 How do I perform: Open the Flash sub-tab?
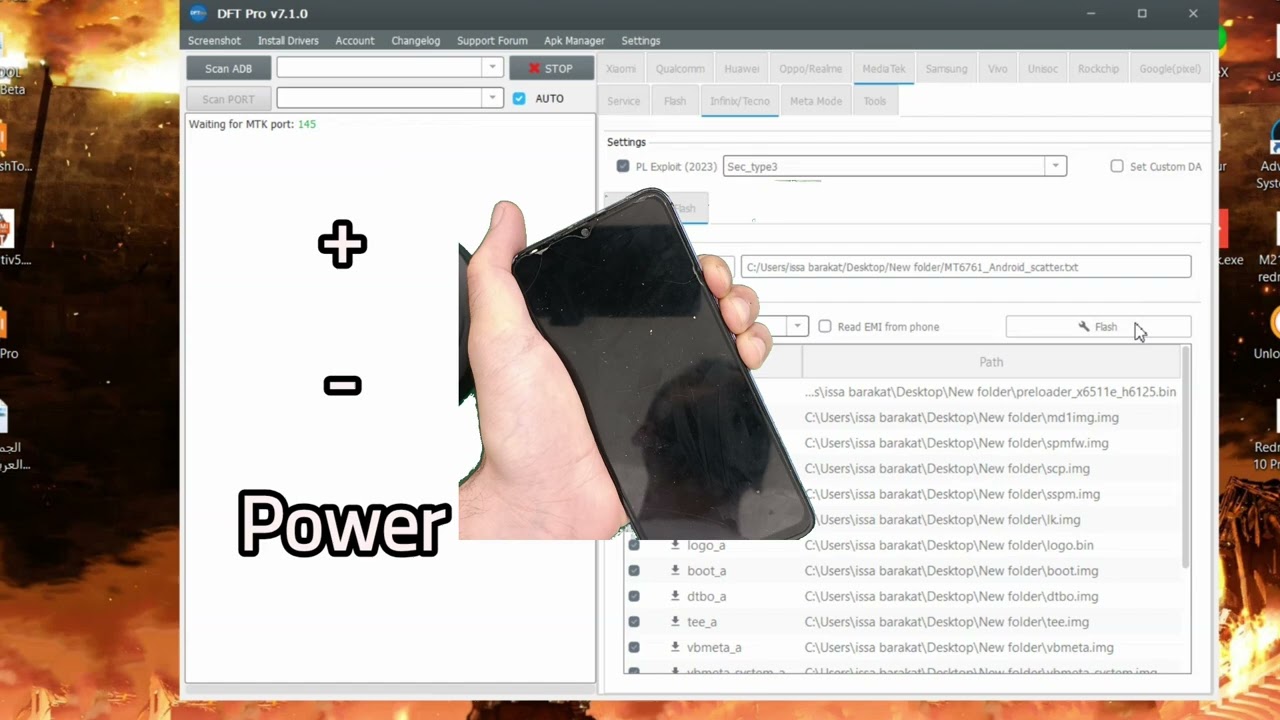pos(675,101)
